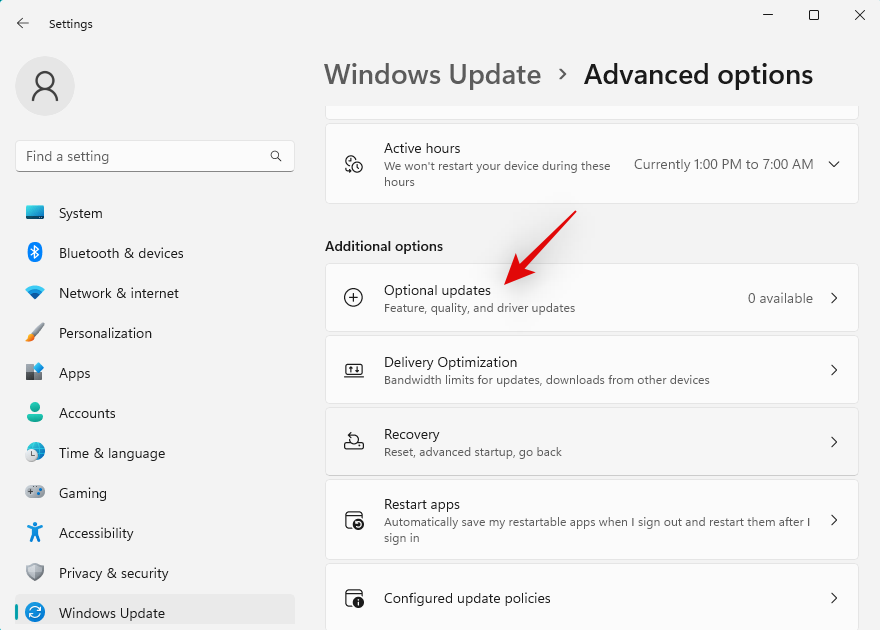
Task: Click the Recovery icon
Action: coord(354,442)
